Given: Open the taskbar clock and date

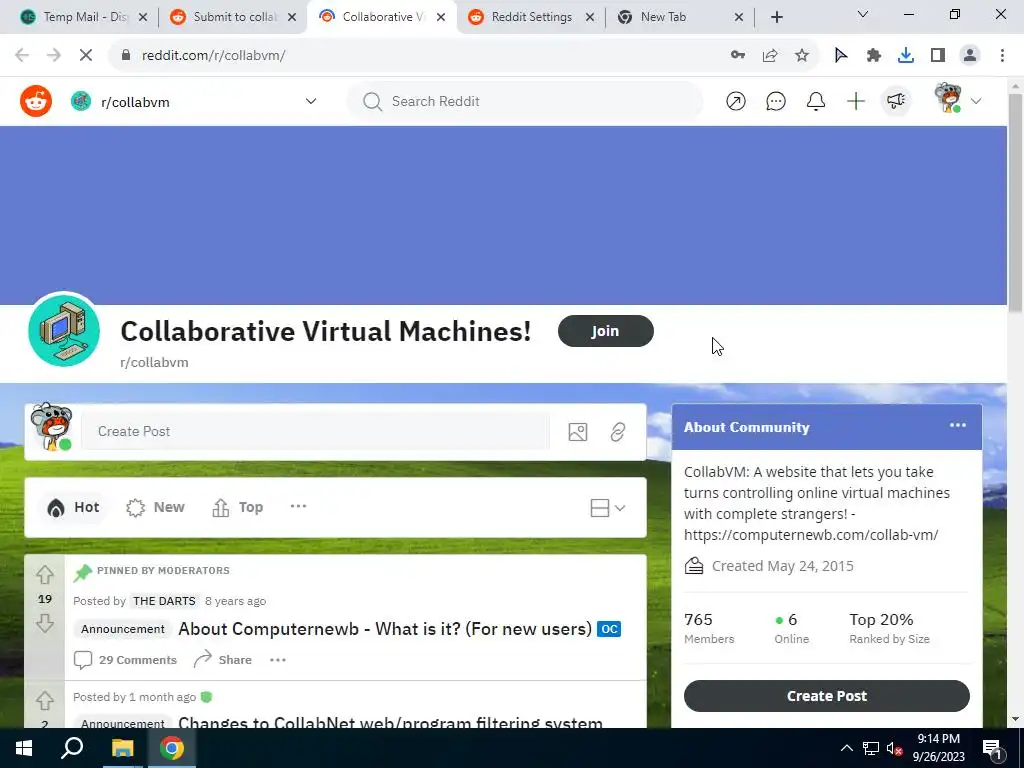Looking at the screenshot, I should pyautogui.click(x=938, y=748).
